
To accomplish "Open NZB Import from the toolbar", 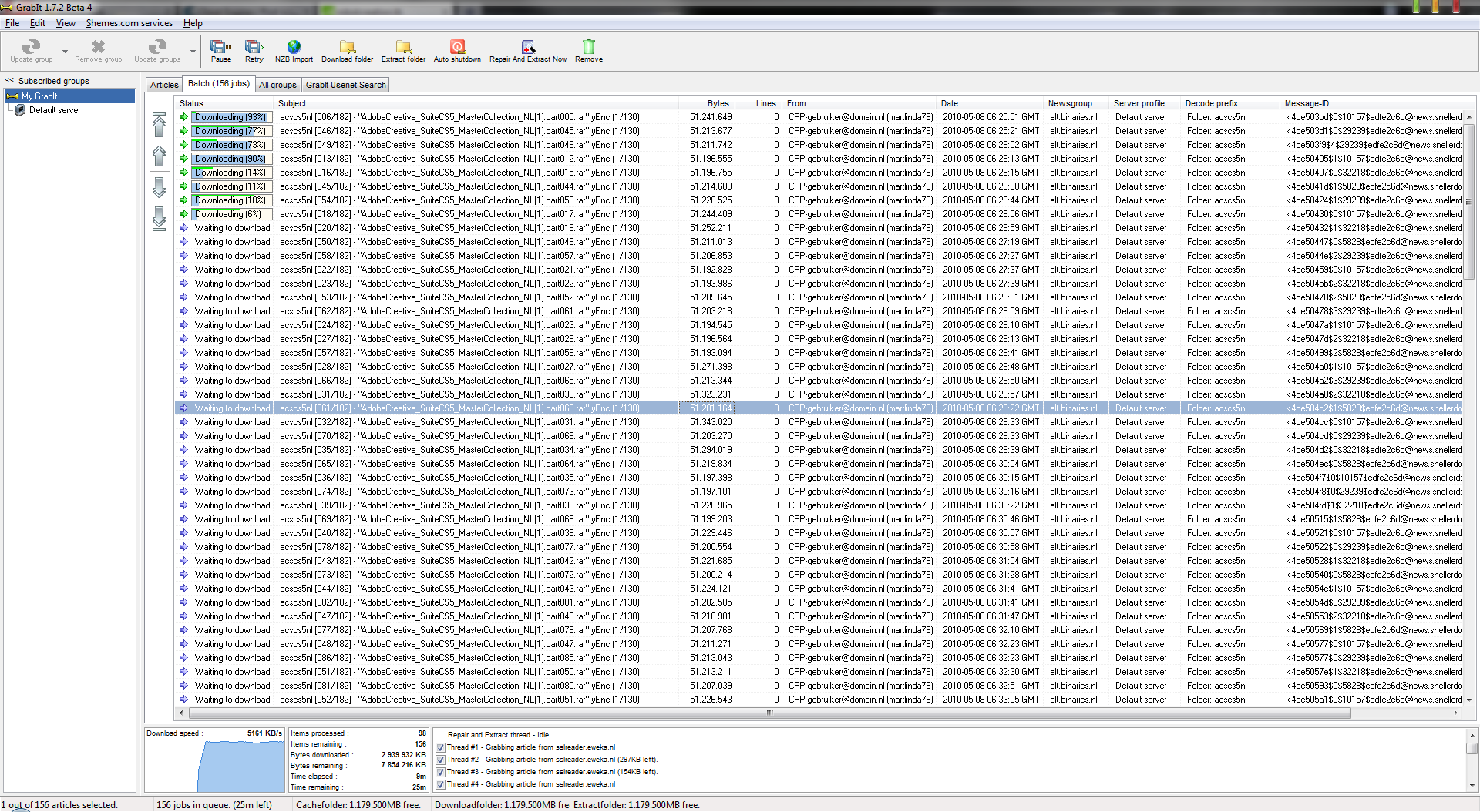I will point(294,51).
